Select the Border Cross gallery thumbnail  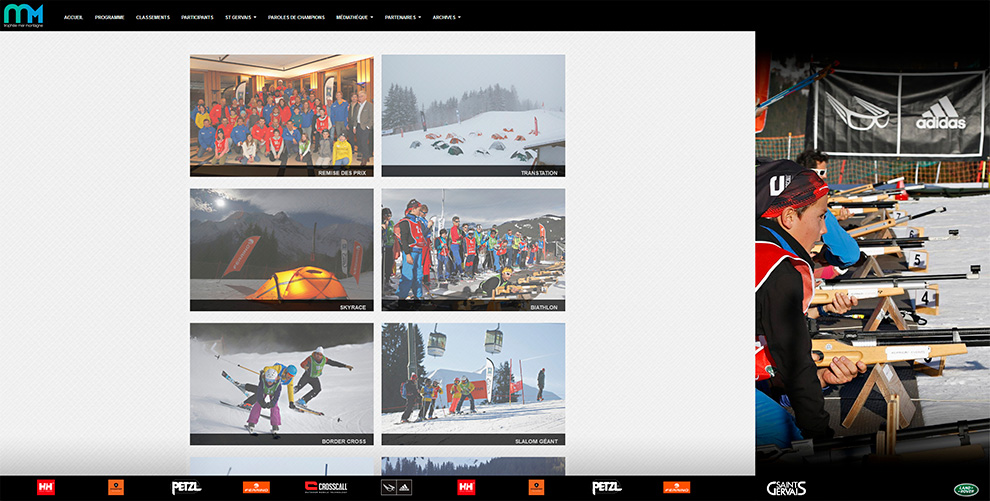281,383
